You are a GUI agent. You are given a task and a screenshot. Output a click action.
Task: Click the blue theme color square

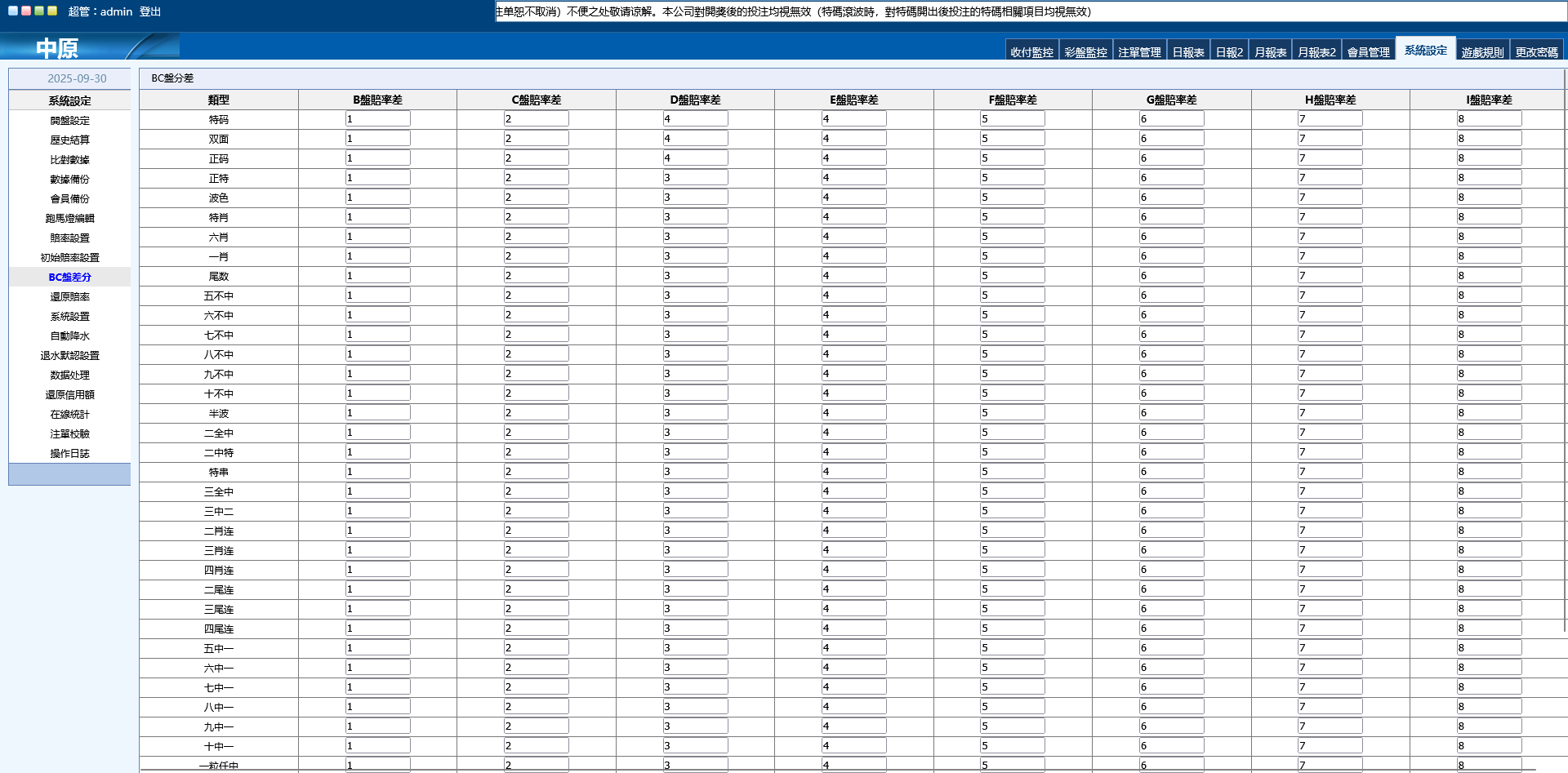pos(13,11)
